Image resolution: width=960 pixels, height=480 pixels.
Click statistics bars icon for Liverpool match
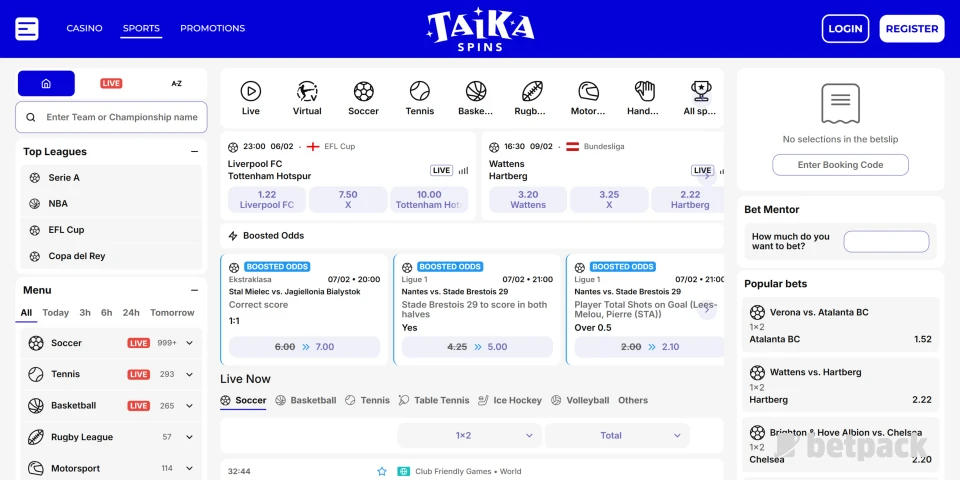463,171
